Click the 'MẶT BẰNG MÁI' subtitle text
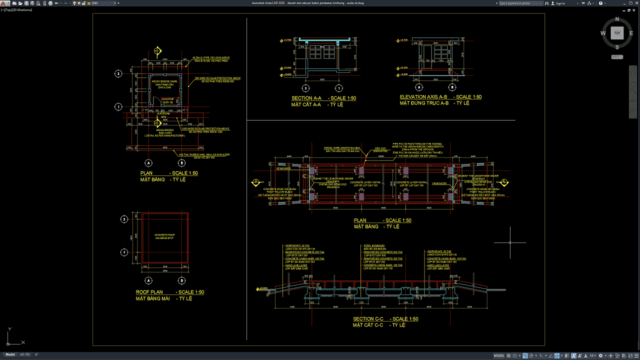 point(152,299)
